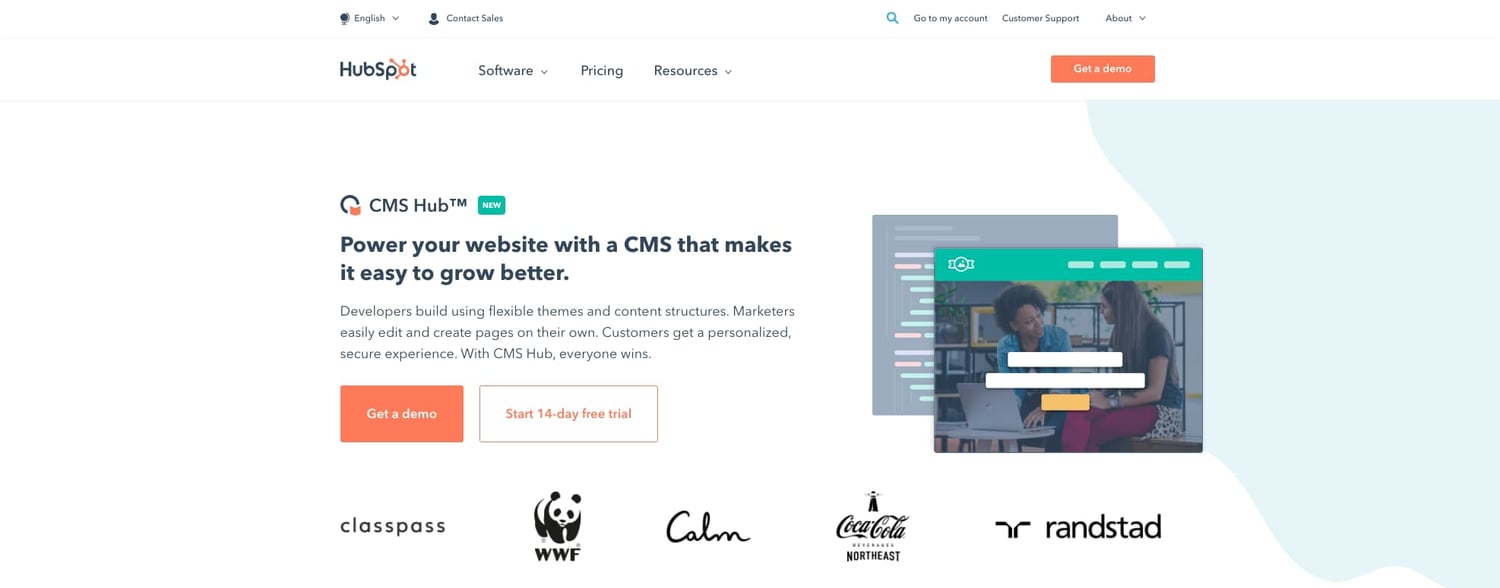Screen dimensions: 1500x588
Task: Open the Customer Support link
Action: point(1040,18)
